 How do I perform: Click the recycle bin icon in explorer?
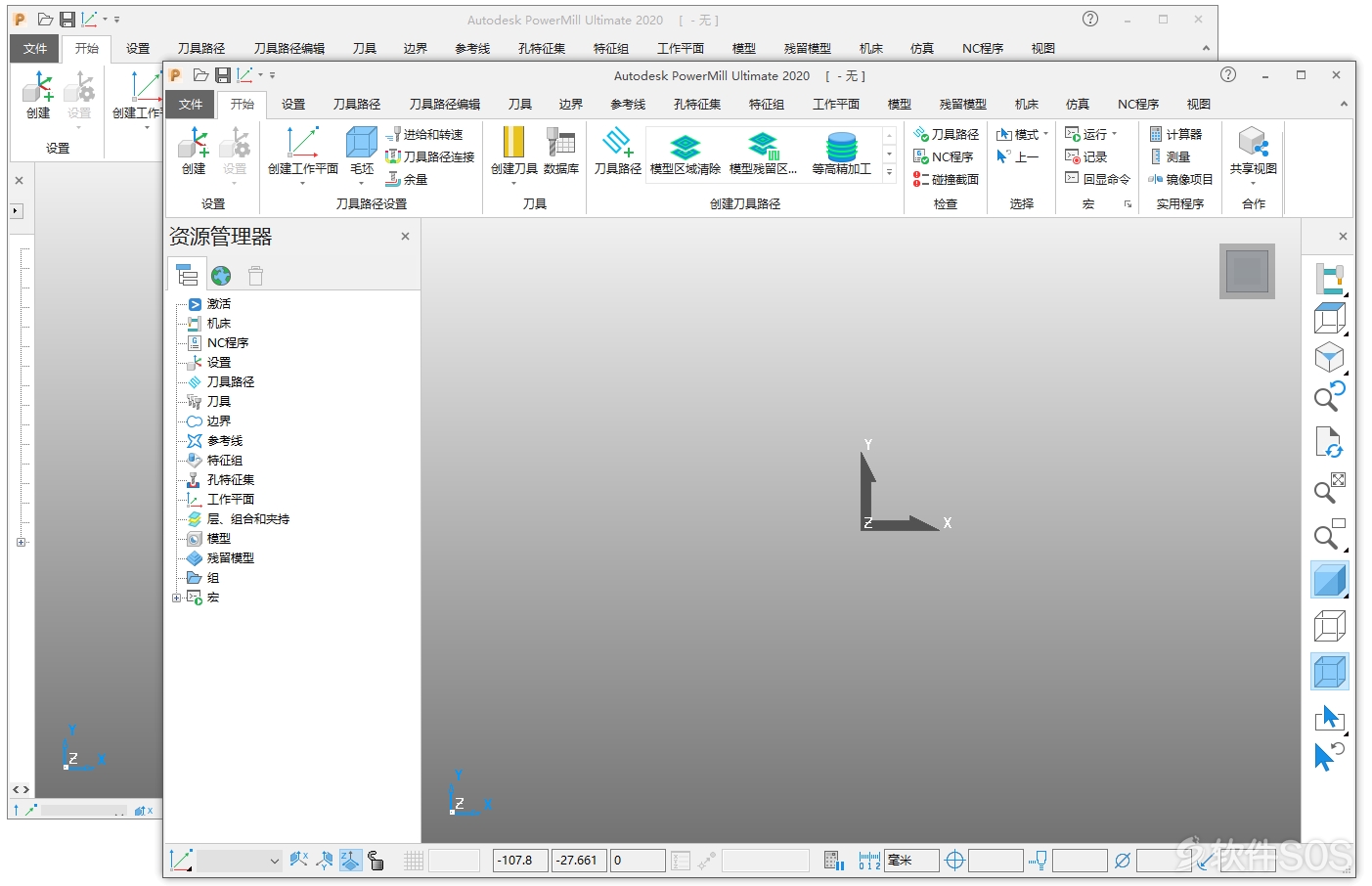click(255, 276)
